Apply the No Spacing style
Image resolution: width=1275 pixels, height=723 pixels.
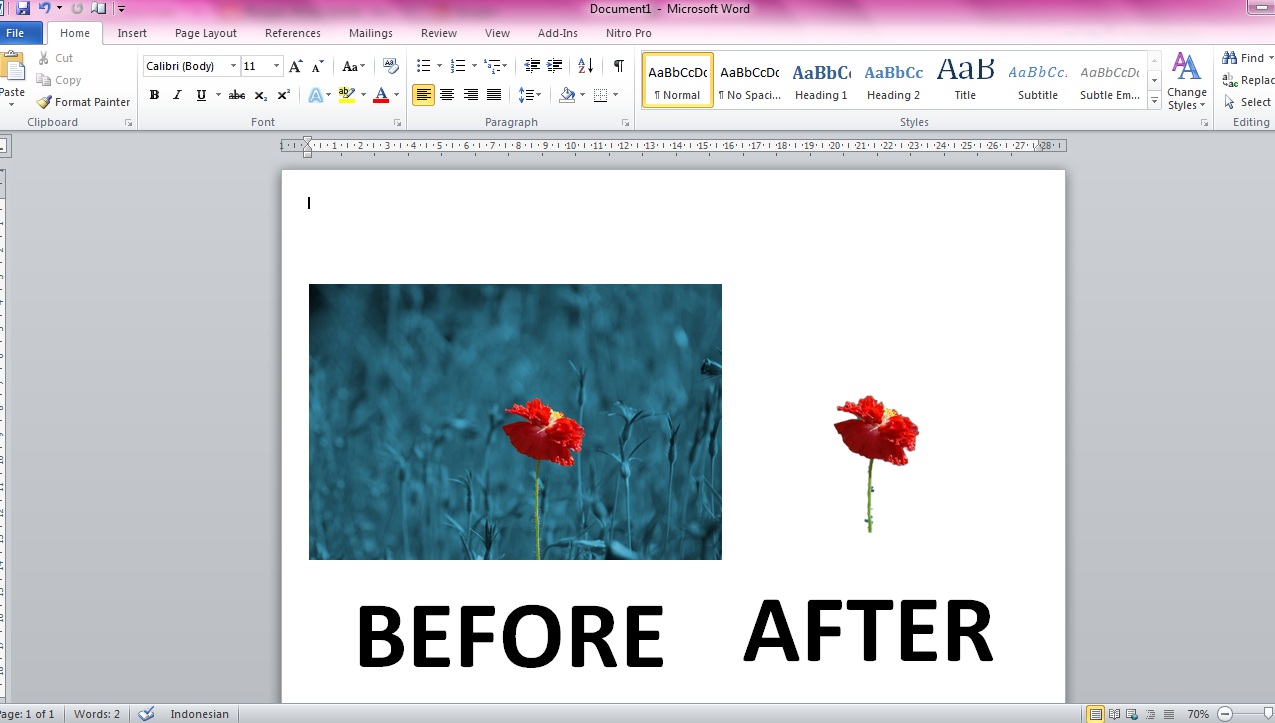tap(750, 80)
